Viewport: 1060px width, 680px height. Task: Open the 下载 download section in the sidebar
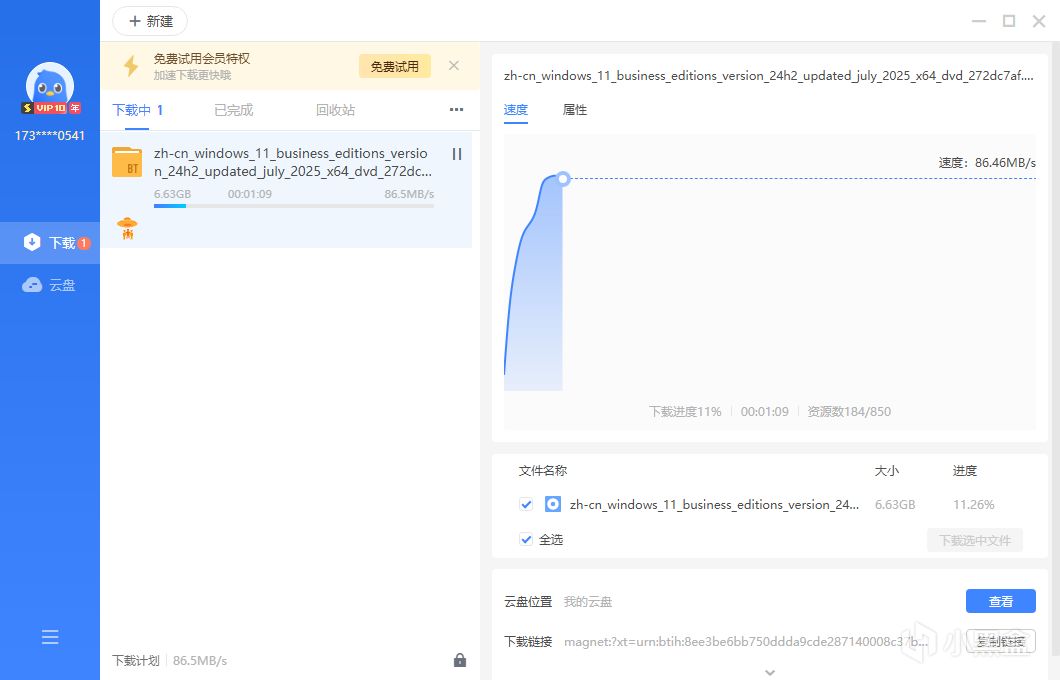pyautogui.click(x=49, y=243)
